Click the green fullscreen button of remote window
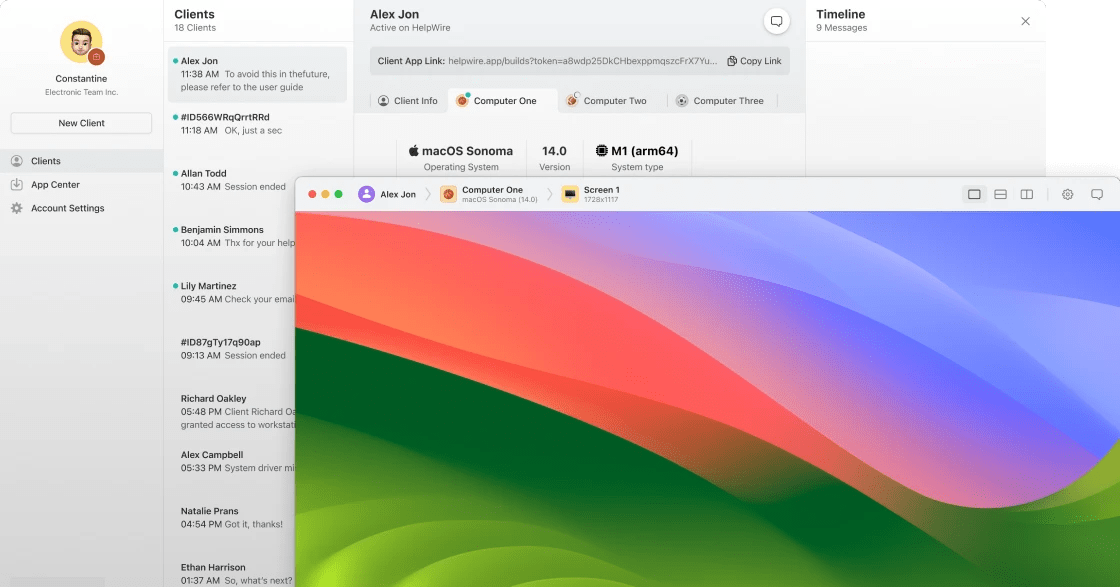 [339, 194]
